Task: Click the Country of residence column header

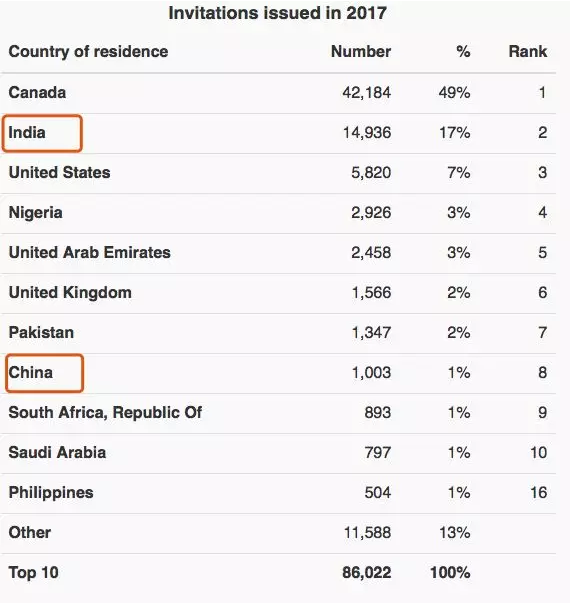Action: point(88,52)
